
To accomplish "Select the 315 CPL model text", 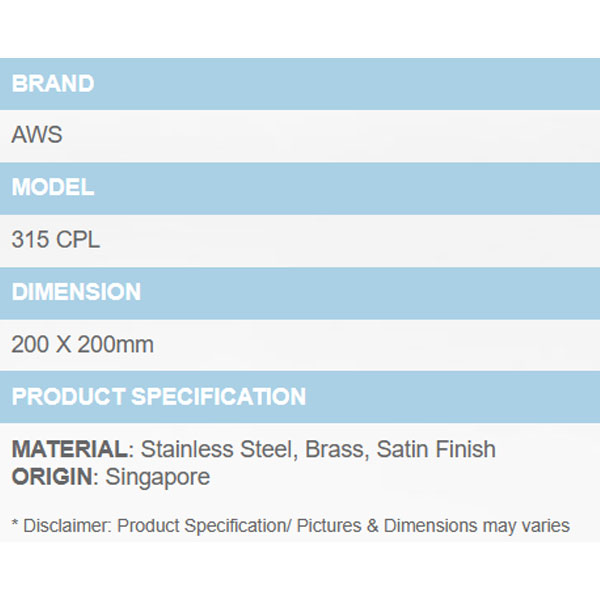I will point(56,241).
